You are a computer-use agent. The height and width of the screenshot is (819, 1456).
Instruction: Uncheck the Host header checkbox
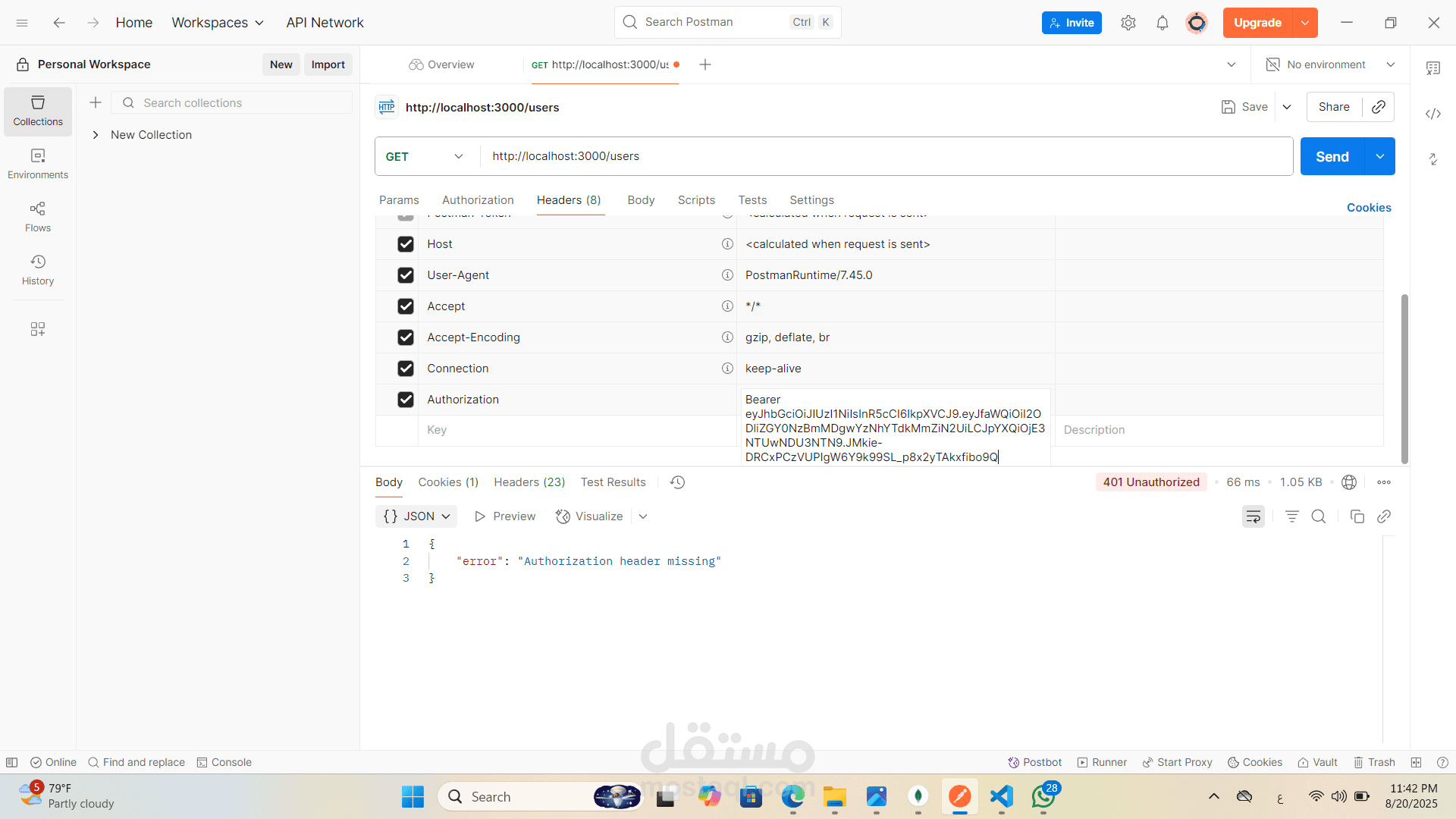pyautogui.click(x=406, y=244)
